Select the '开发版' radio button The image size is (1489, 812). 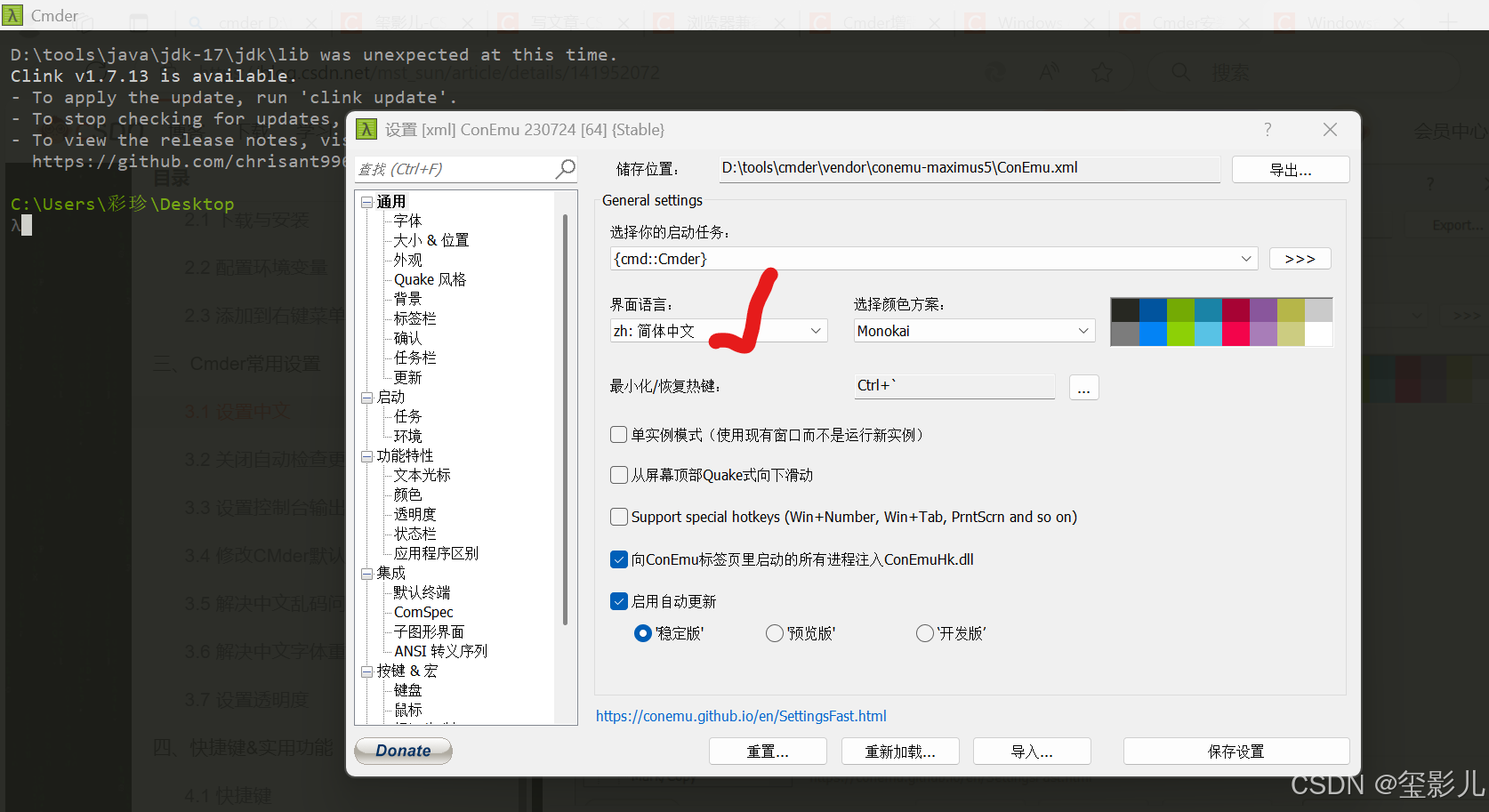(925, 633)
